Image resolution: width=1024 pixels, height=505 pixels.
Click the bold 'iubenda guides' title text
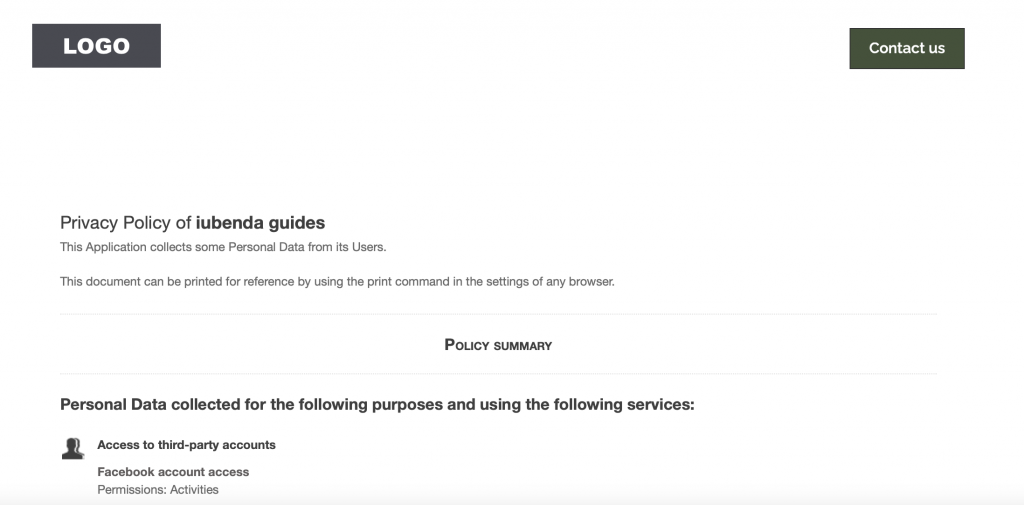tap(260, 223)
